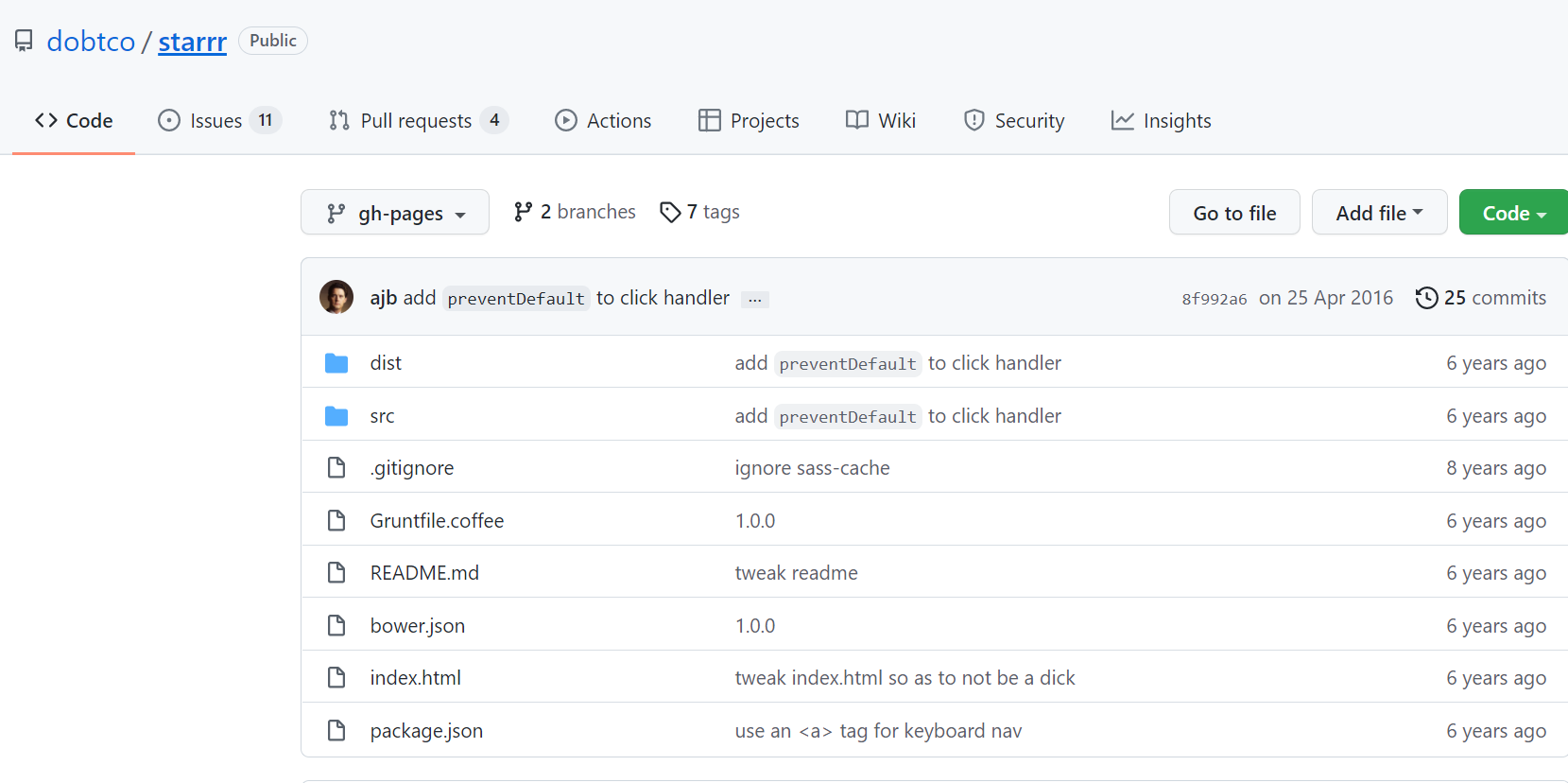1568x783 pixels.
Task: Open the Pull requests tab
Action: (x=418, y=120)
